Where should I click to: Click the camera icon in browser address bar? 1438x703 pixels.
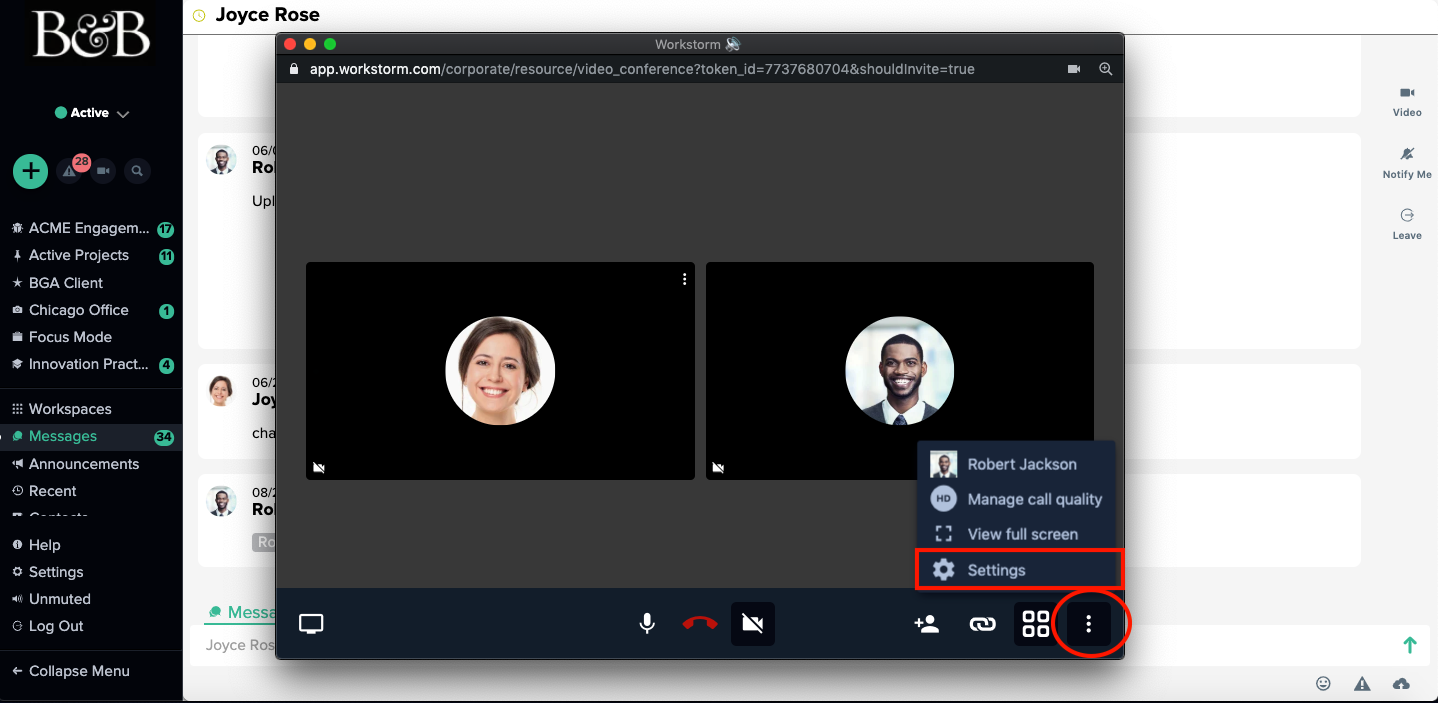tap(1074, 69)
